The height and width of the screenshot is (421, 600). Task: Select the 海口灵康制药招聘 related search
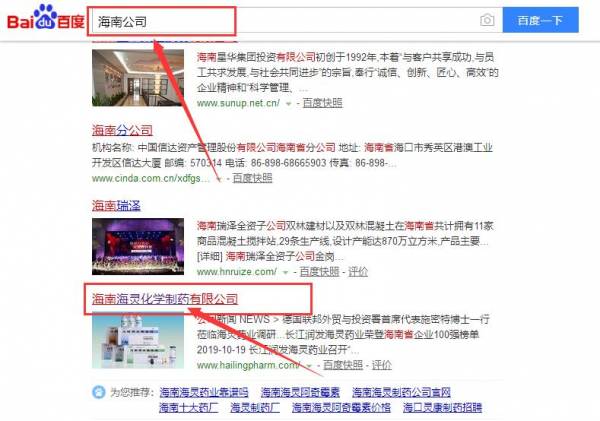pos(441,408)
